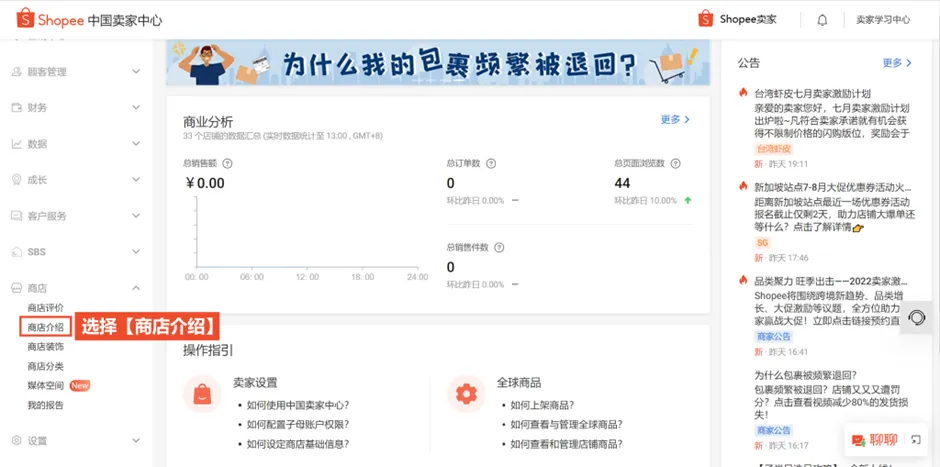Click help icon next to 总订单数
The height and width of the screenshot is (467, 940).
491,163
